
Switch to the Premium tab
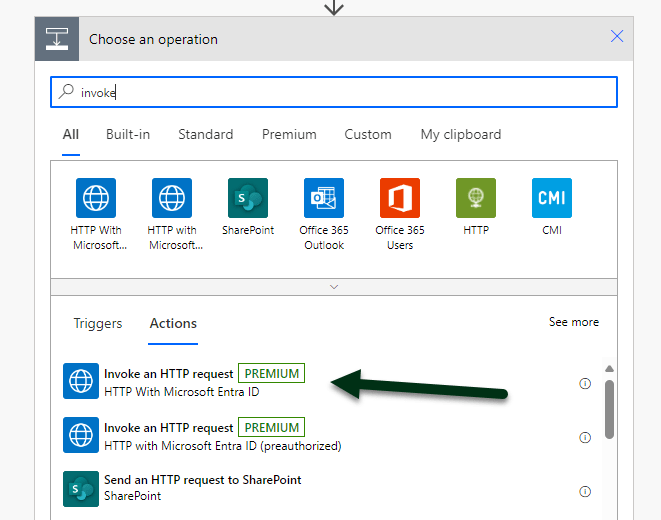pyautogui.click(x=289, y=134)
